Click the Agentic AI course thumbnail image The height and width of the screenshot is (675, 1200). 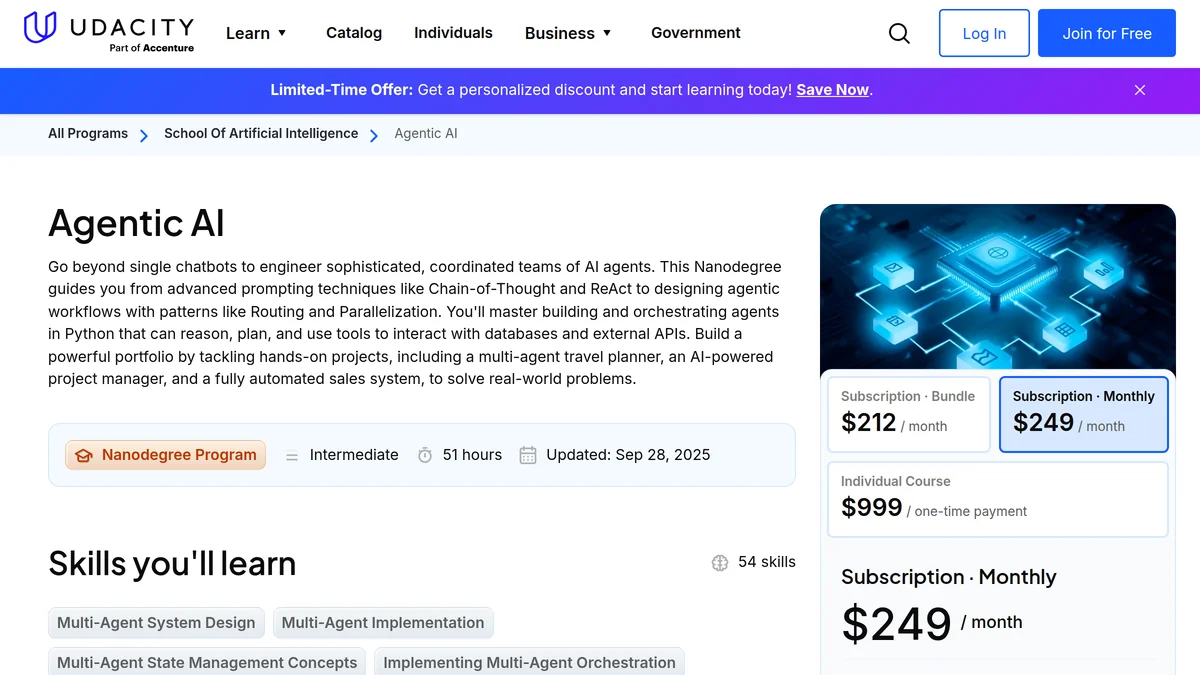[x=997, y=288]
